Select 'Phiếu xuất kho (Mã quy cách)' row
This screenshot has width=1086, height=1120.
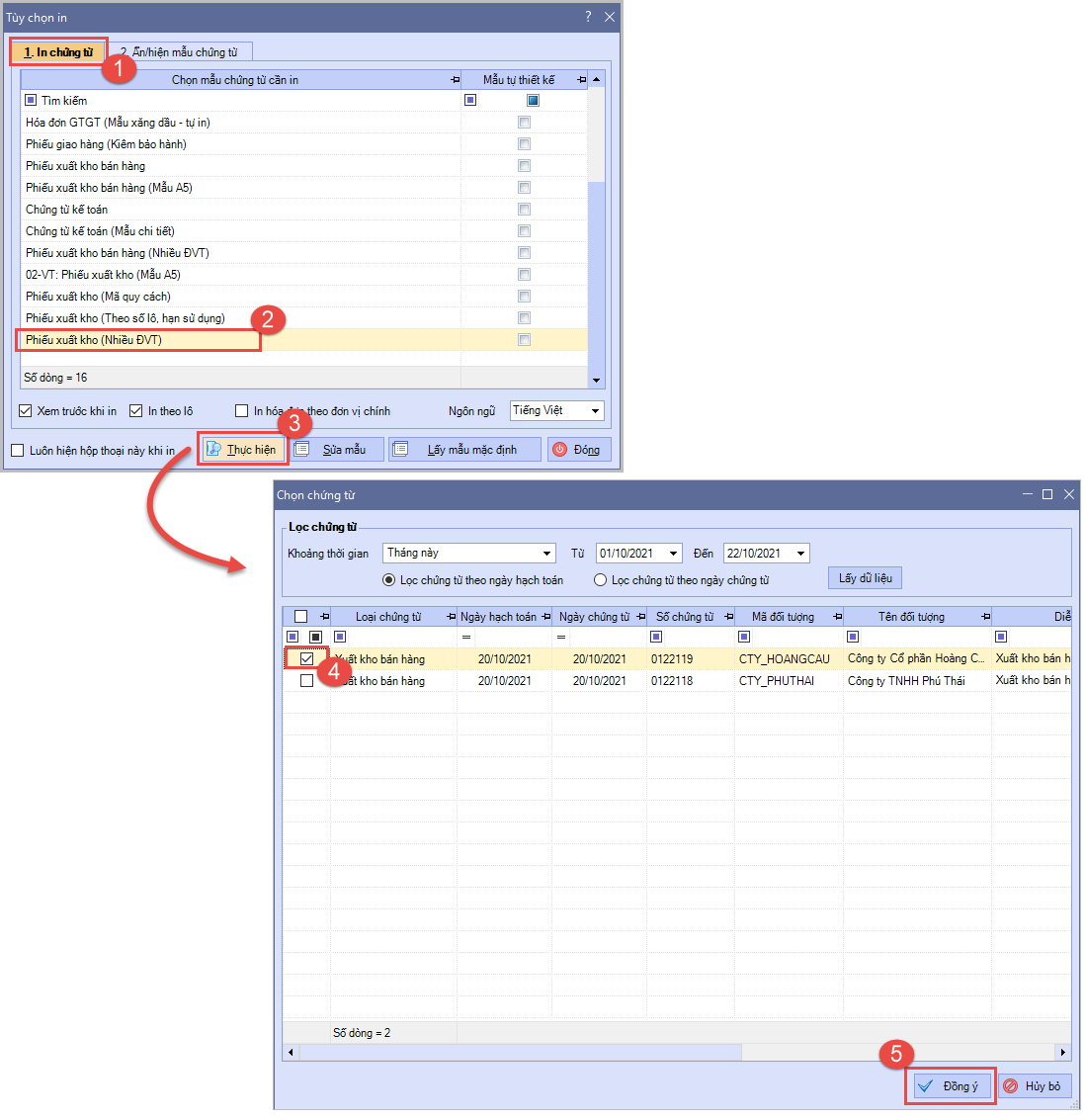click(98, 297)
